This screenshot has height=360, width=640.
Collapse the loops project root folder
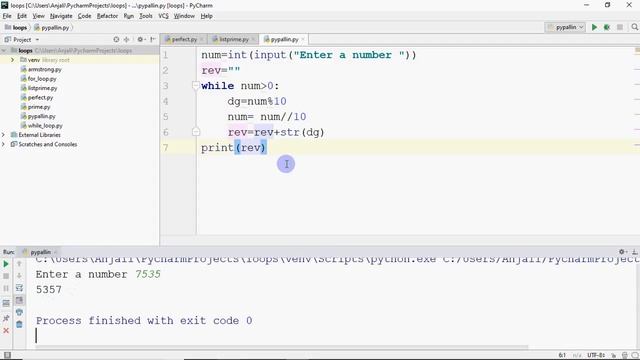4,51
